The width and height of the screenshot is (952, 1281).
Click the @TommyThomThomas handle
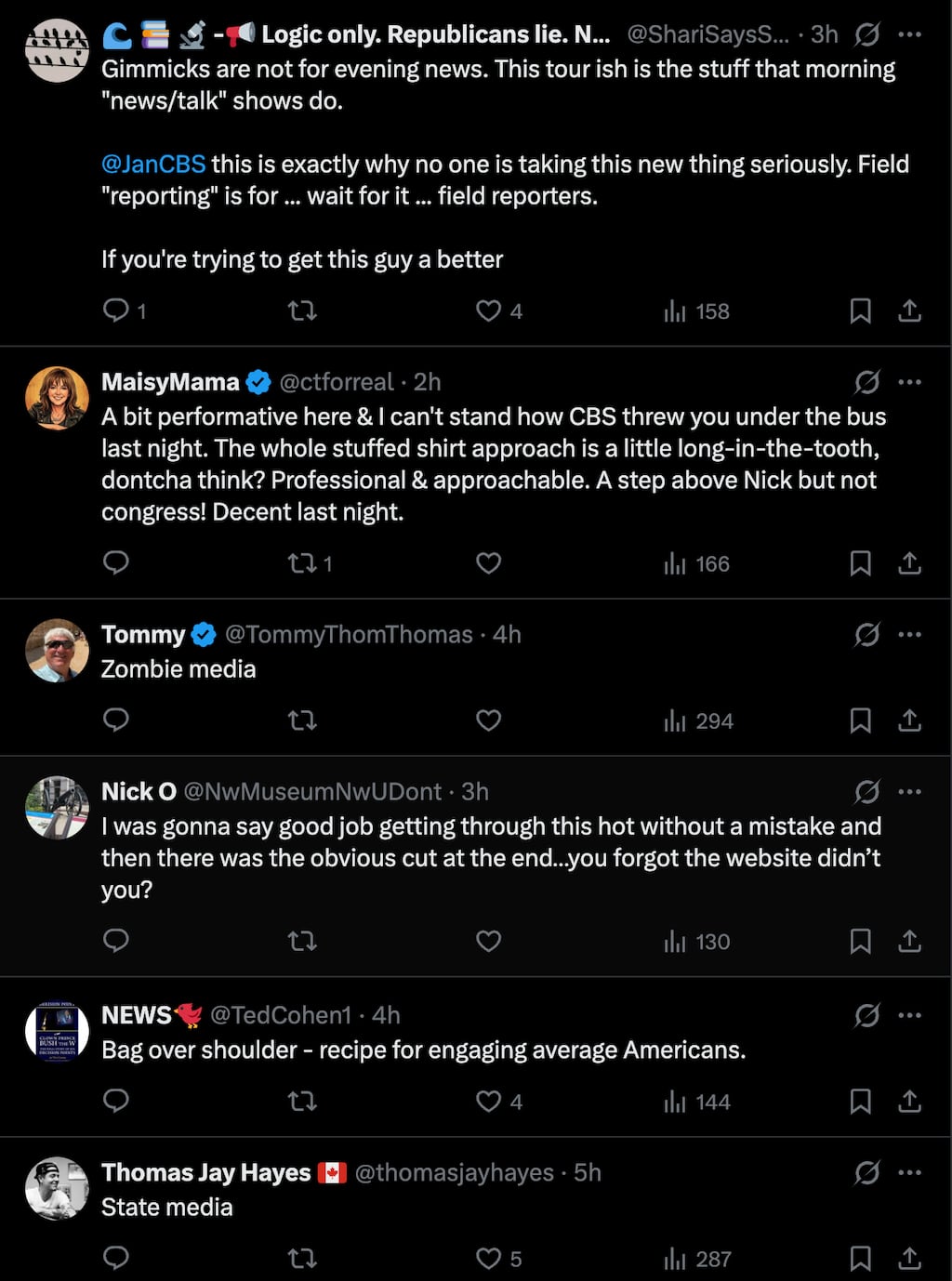click(x=347, y=634)
